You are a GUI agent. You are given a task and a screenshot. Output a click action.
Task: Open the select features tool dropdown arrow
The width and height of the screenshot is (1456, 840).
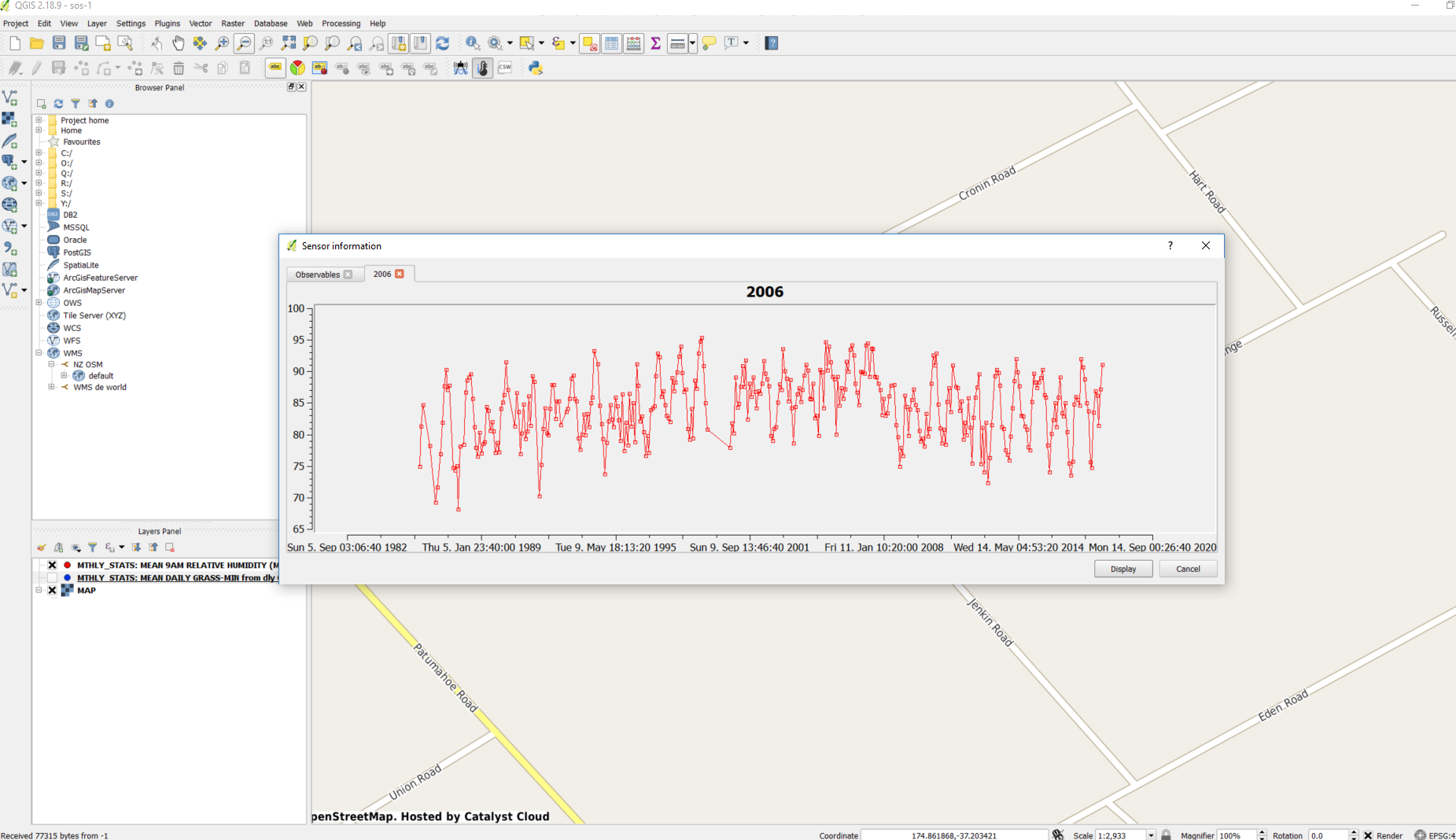tap(542, 43)
